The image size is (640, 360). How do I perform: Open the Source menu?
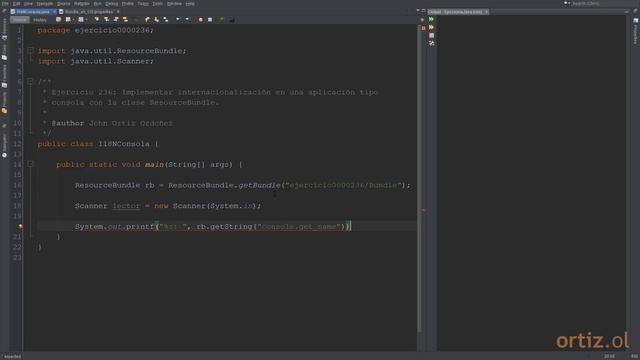click(63, 4)
